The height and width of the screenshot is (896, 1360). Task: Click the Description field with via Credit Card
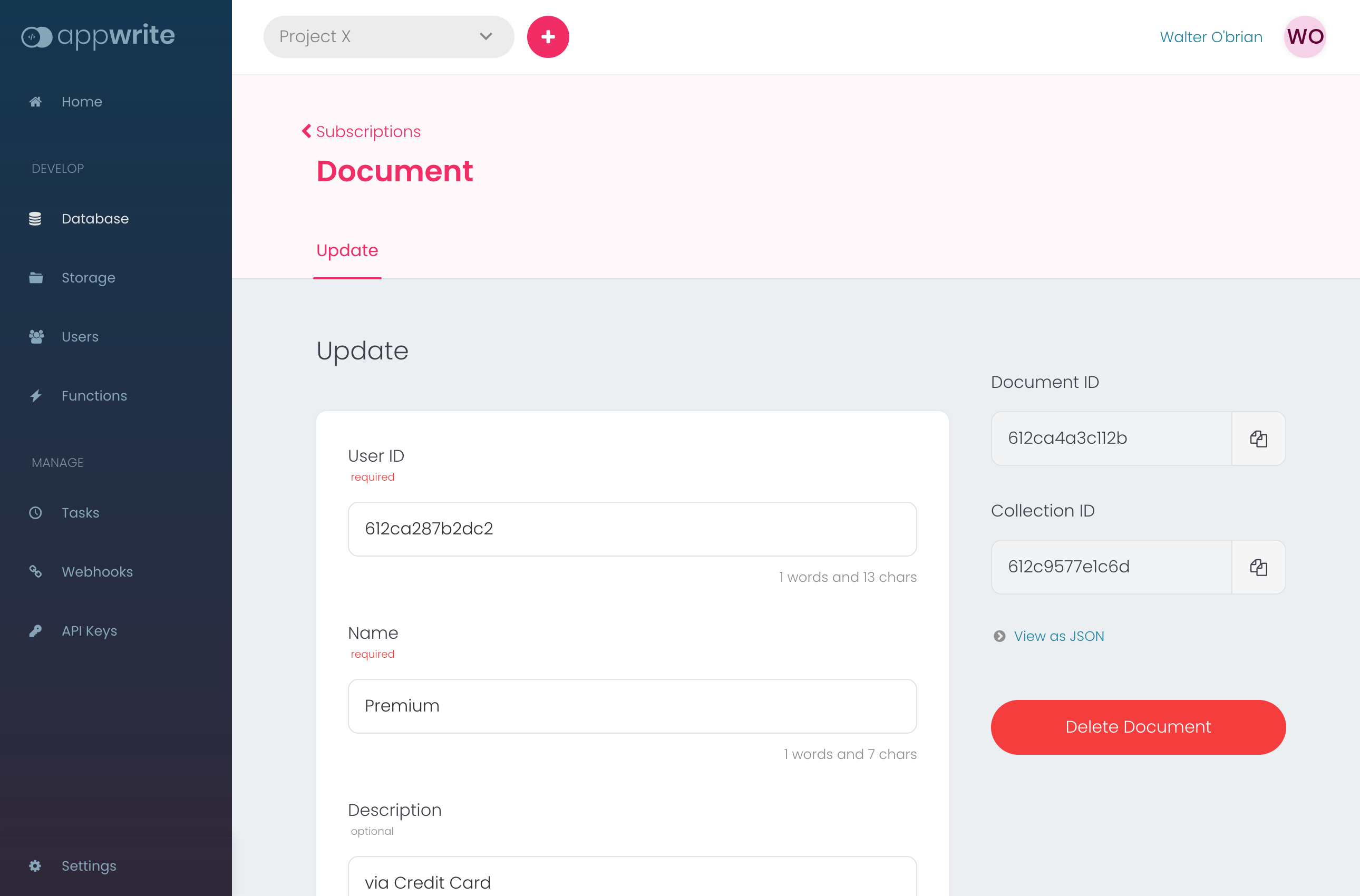[x=632, y=876]
